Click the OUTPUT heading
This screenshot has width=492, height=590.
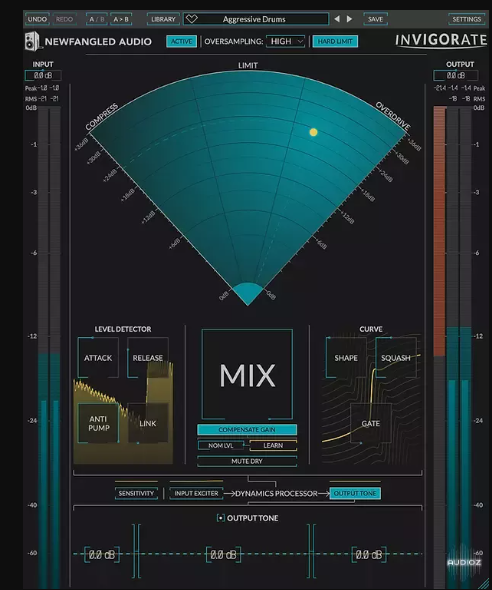[460, 64]
